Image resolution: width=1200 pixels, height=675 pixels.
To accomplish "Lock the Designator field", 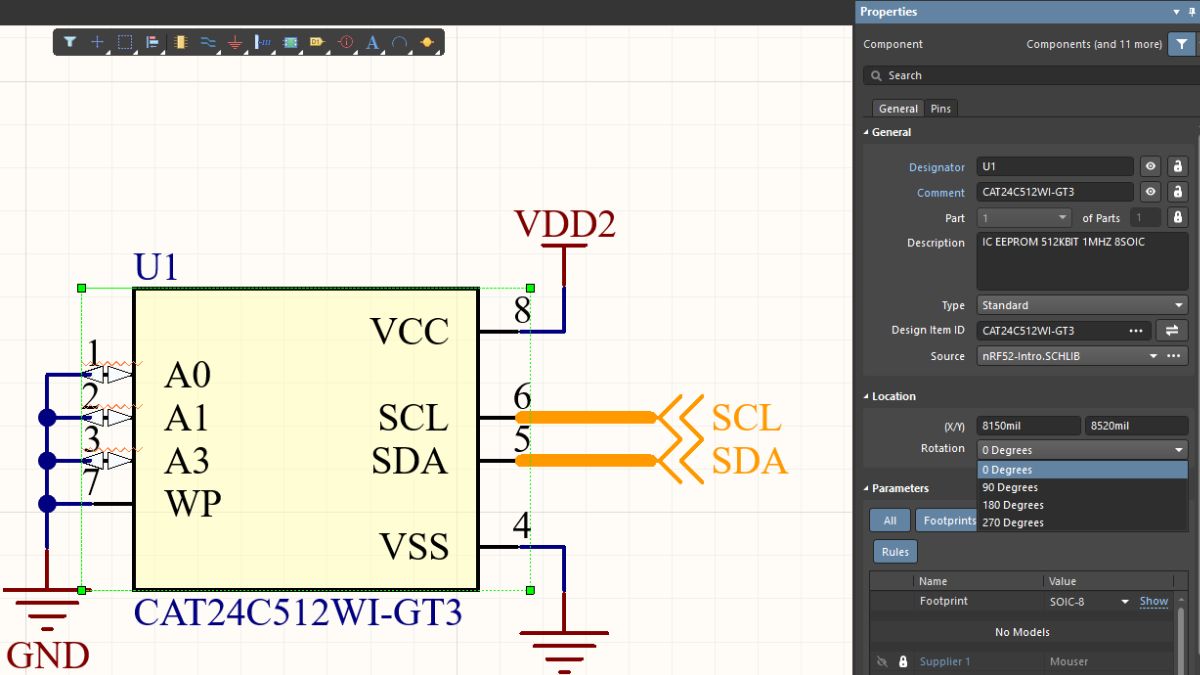I will [1177, 167].
